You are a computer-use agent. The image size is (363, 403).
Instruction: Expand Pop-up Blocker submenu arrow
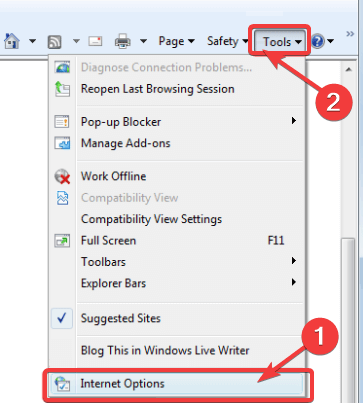pos(293,120)
